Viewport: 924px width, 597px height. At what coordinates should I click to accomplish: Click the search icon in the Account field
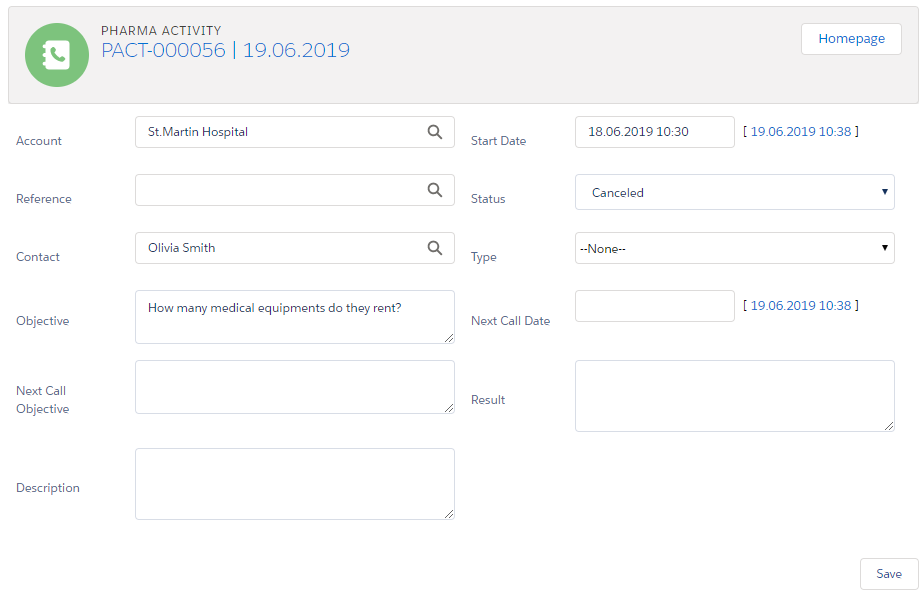(x=434, y=132)
